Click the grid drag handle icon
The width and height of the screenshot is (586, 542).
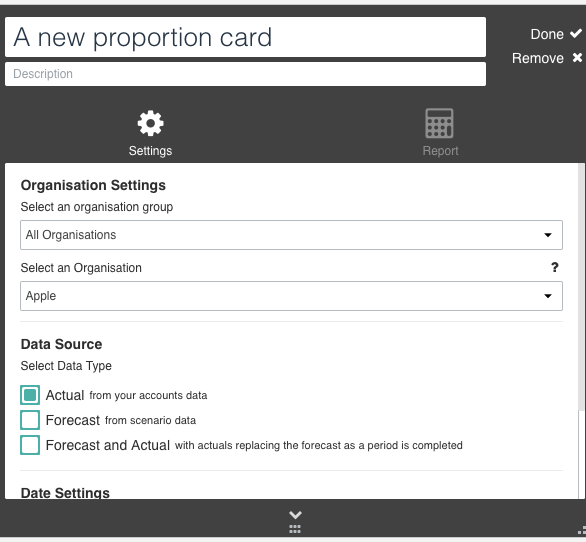click(295, 529)
